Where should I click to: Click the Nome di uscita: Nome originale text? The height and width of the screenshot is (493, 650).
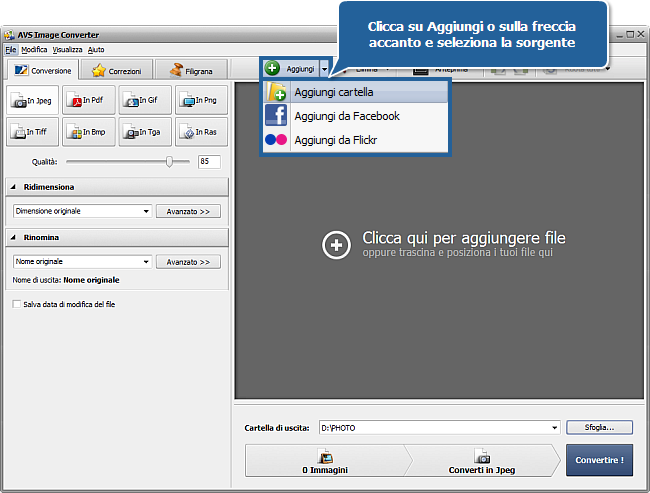tap(66, 280)
